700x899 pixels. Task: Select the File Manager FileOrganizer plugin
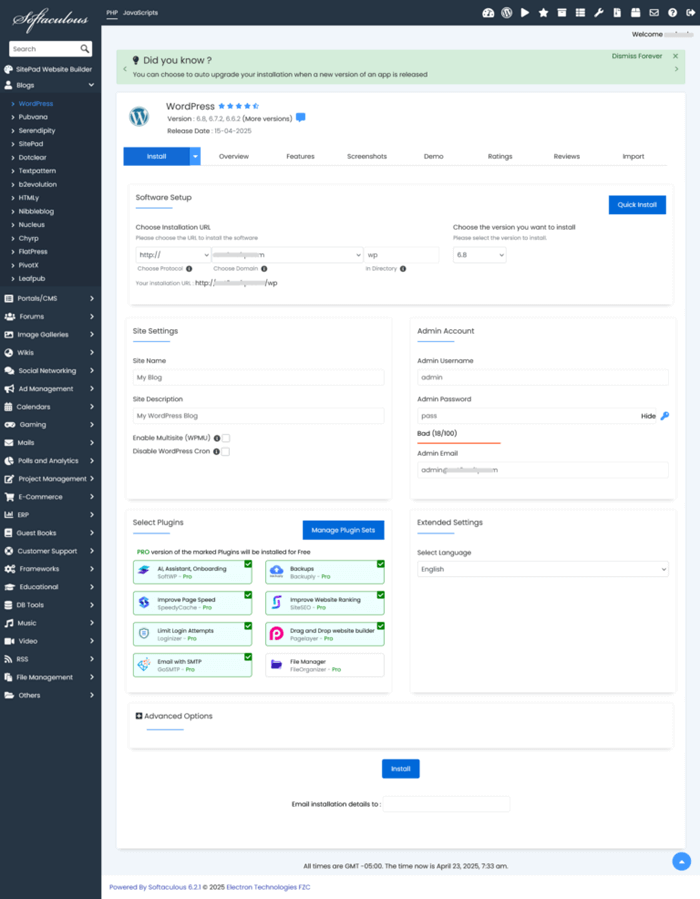[x=324, y=665]
